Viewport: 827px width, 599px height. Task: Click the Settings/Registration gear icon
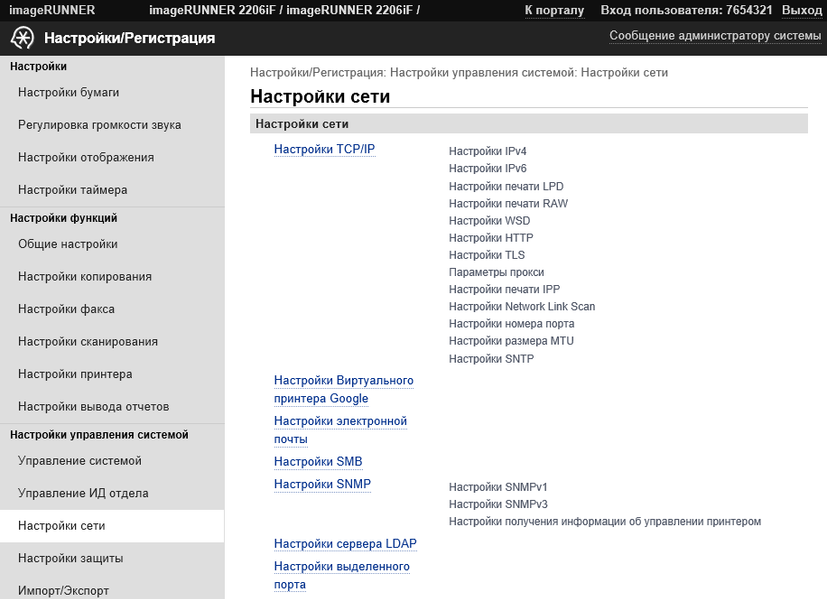(x=22, y=38)
